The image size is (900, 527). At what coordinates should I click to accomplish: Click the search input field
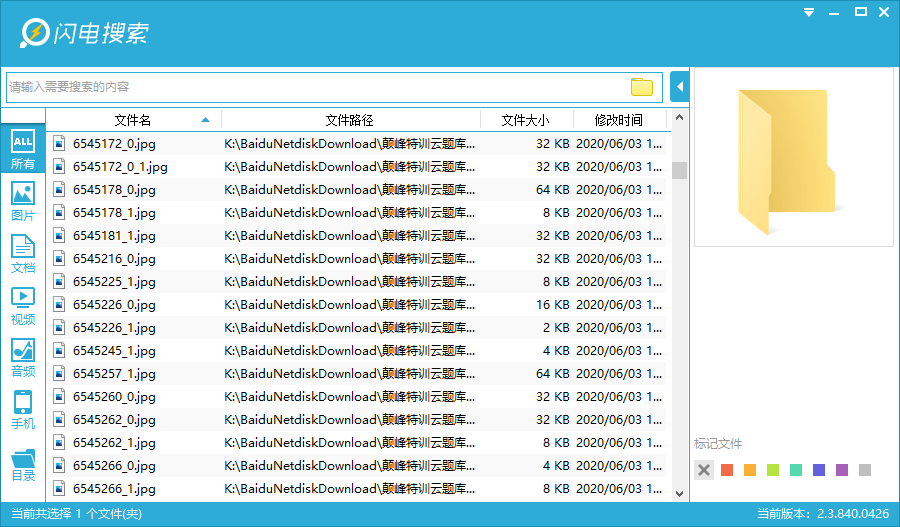point(315,87)
